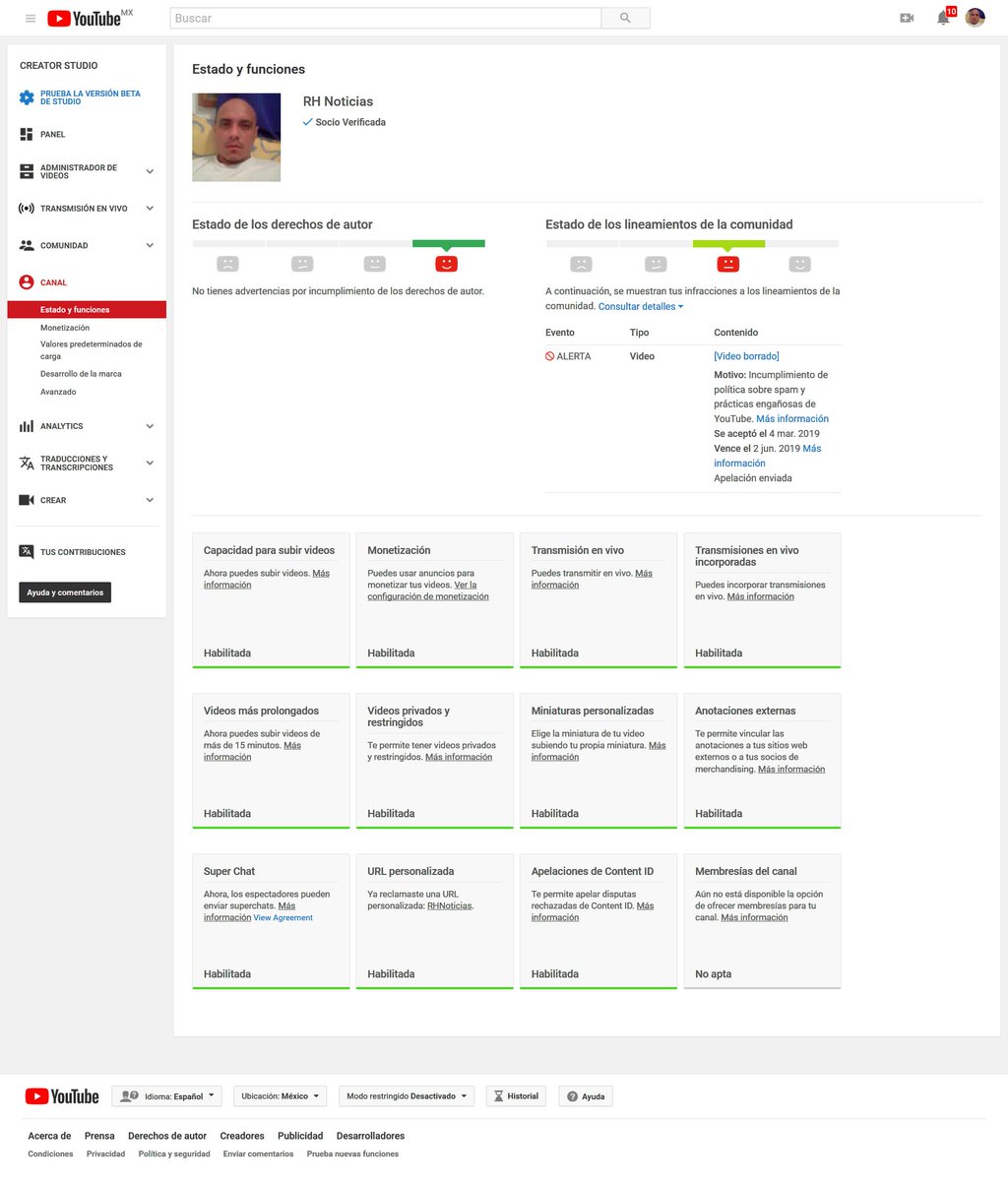
Task: Click the RH Noticias channel thumbnail
Action: click(236, 137)
